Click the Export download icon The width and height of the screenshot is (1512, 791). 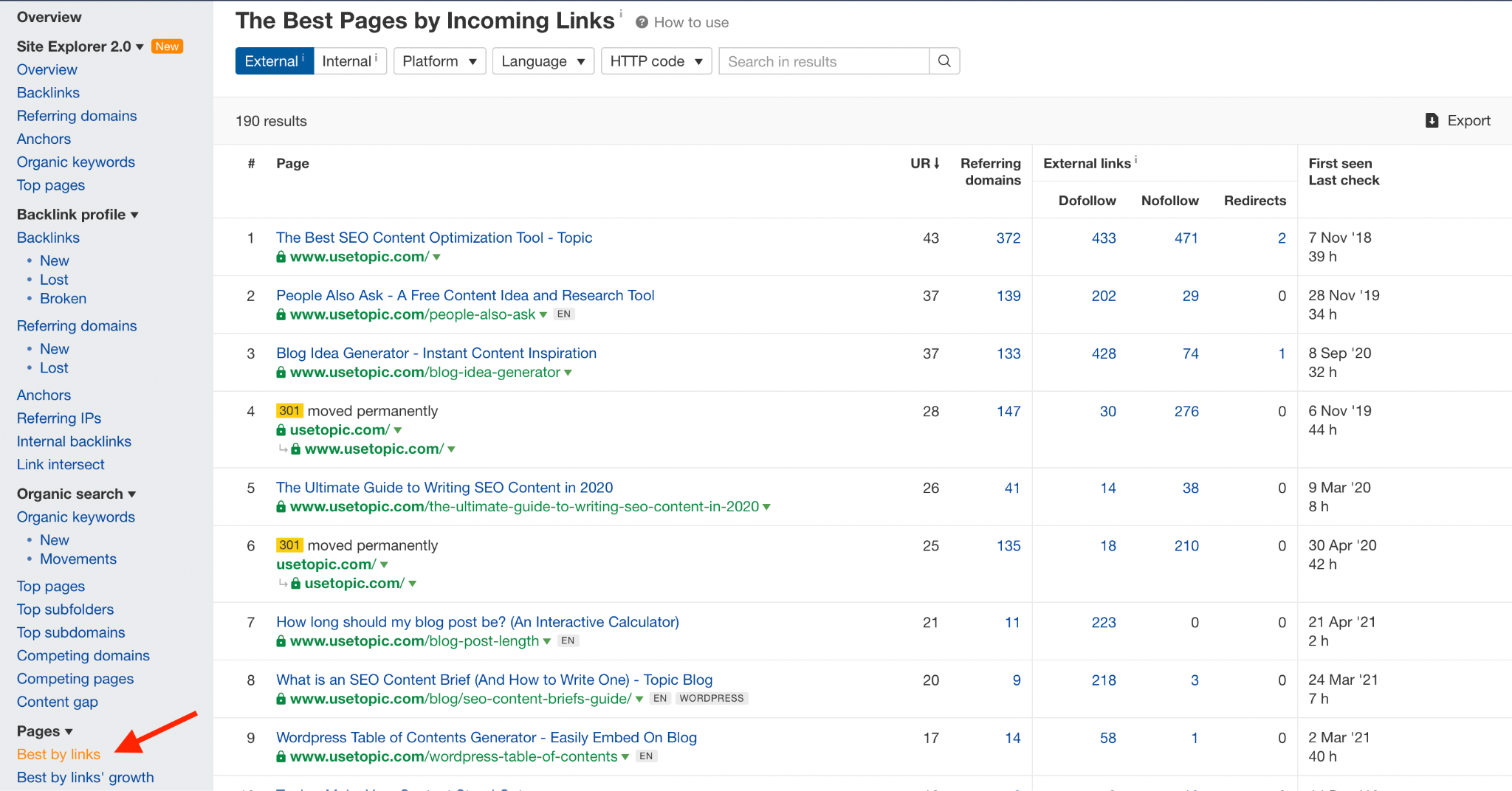1432,120
